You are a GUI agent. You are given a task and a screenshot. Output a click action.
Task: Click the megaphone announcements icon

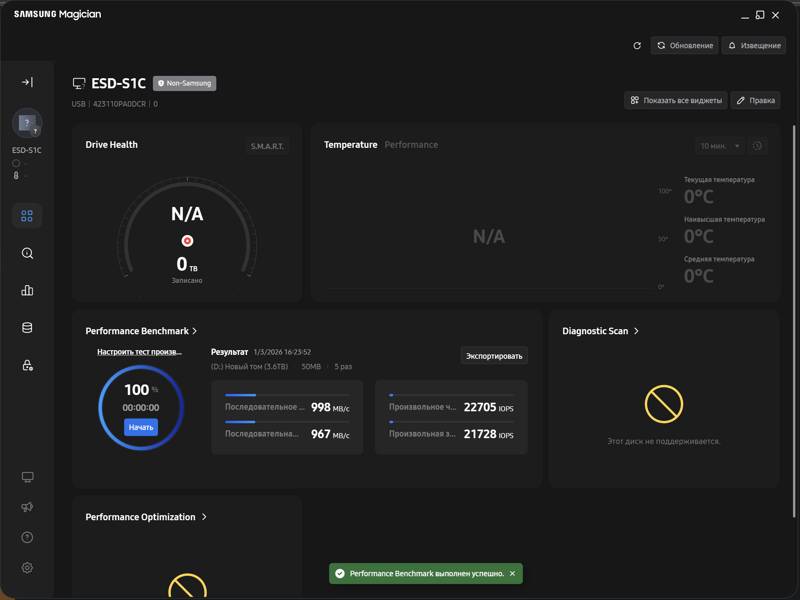click(27, 508)
